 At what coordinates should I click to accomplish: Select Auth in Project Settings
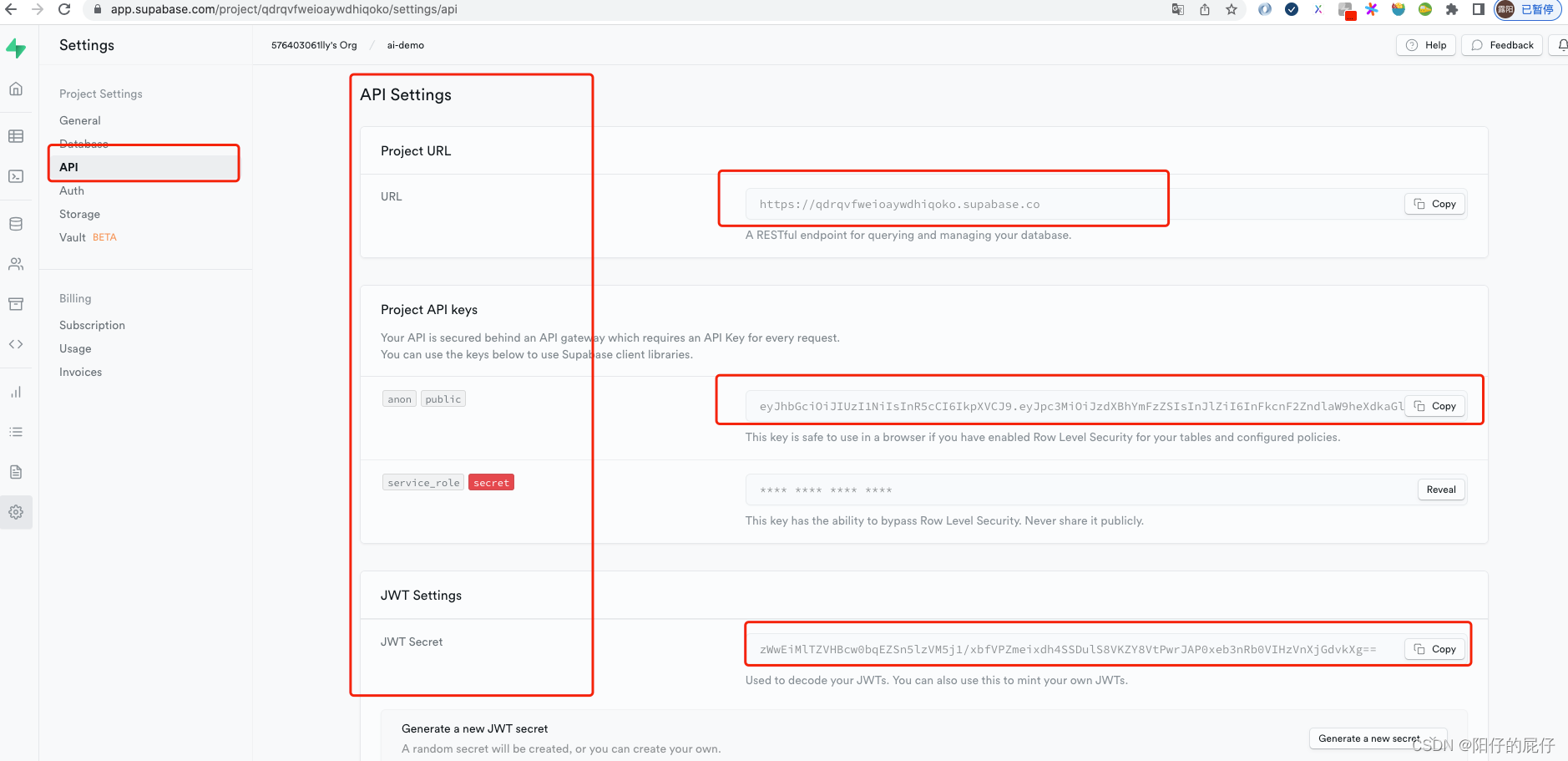(x=72, y=190)
